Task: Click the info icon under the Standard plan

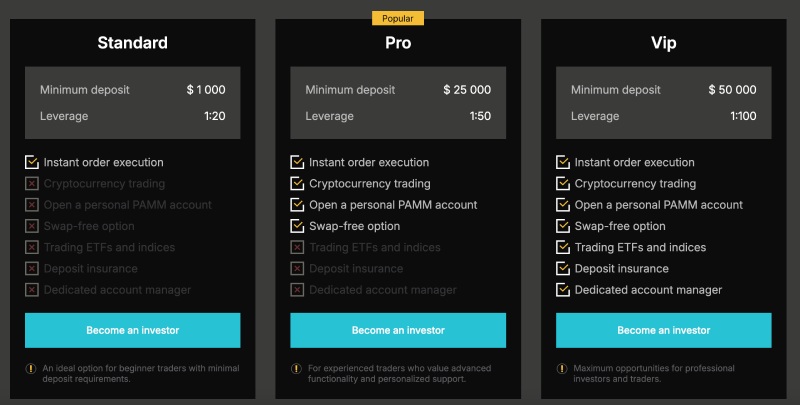Action: 30,368
